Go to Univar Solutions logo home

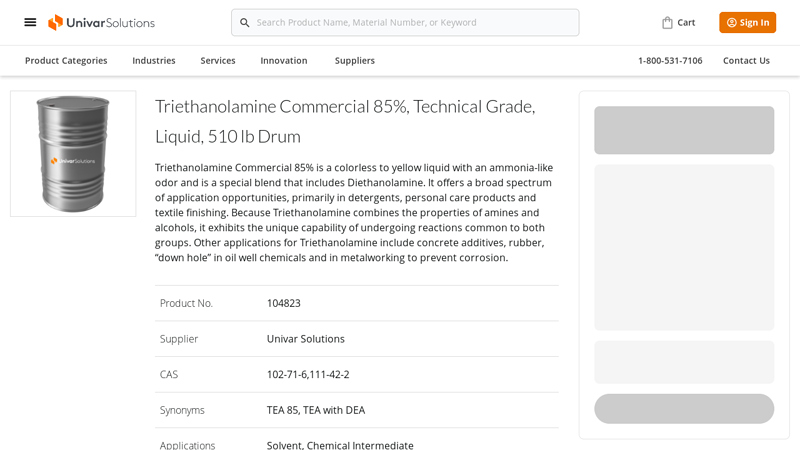click(101, 22)
